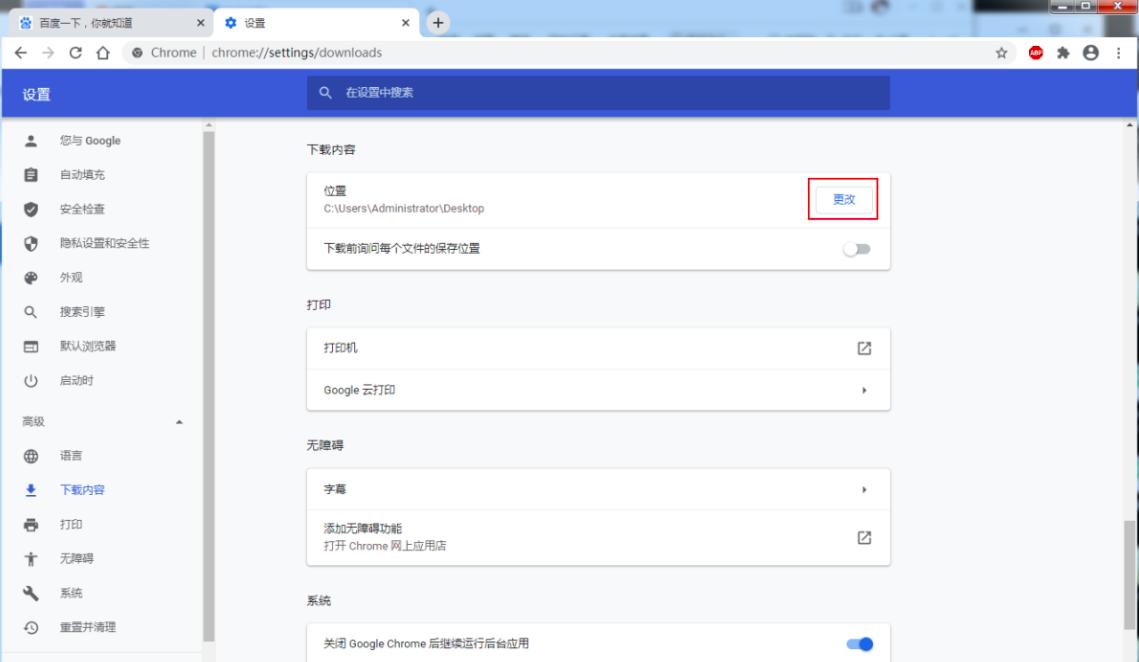Viewport: 1139px width, 662px height.
Task: Expand the 字幕 row arrow
Action: (x=864, y=490)
